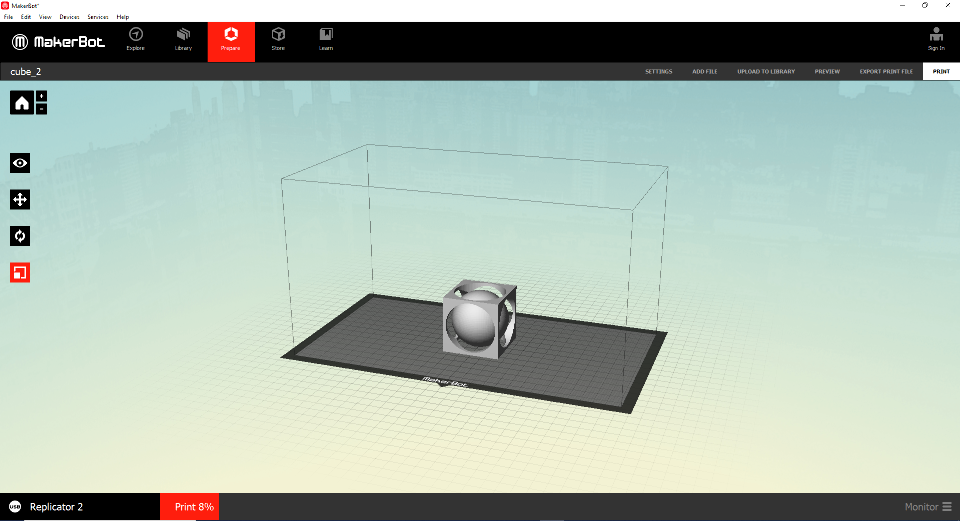Open the print Preview
The height and width of the screenshot is (521, 960).
[827, 72]
